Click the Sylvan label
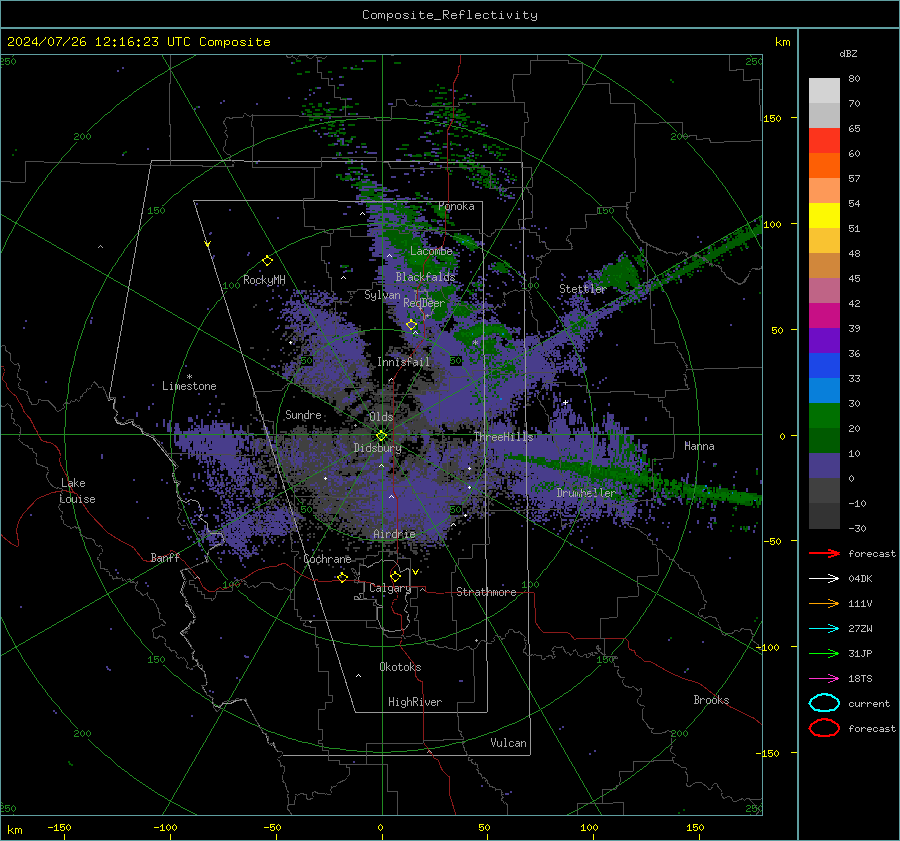Image resolution: width=900 pixels, height=841 pixels. (382, 295)
